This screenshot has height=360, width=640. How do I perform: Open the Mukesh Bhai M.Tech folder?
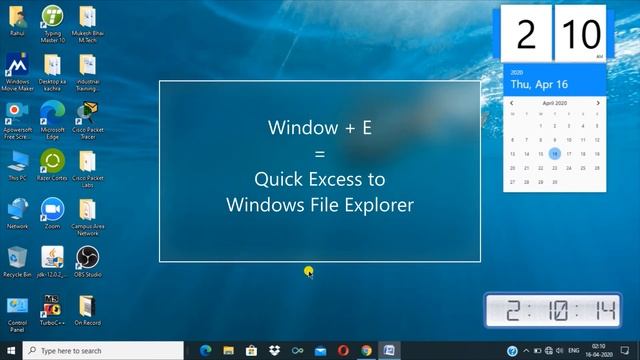click(x=87, y=23)
